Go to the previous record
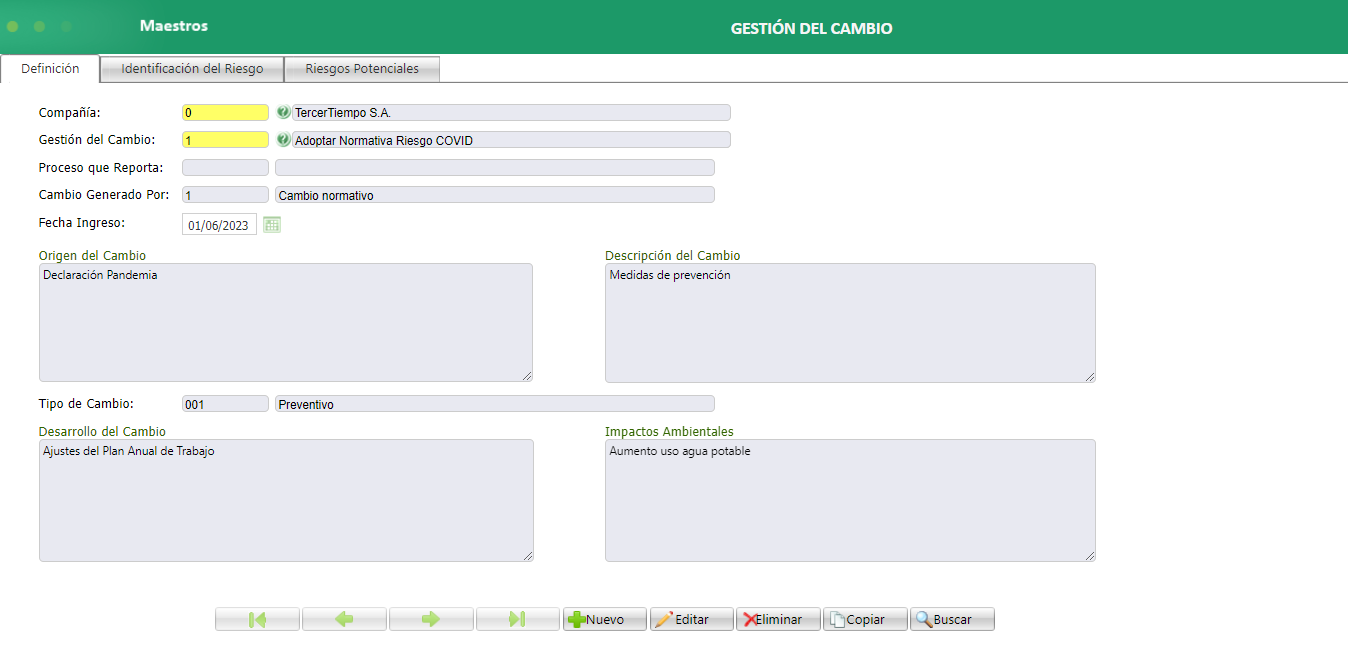 coord(344,619)
